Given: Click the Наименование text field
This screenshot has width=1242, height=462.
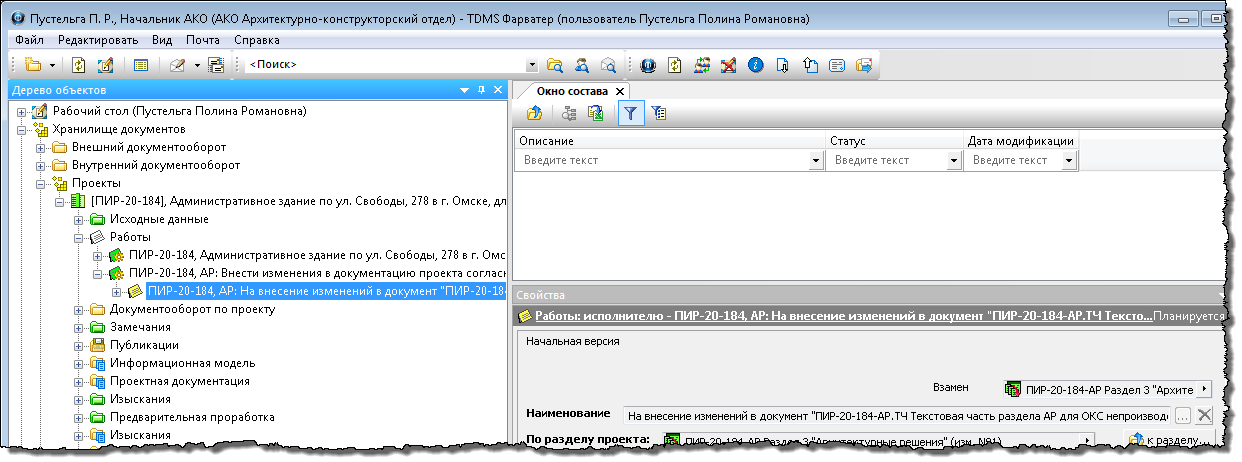Looking at the screenshot, I should tap(895, 415).
